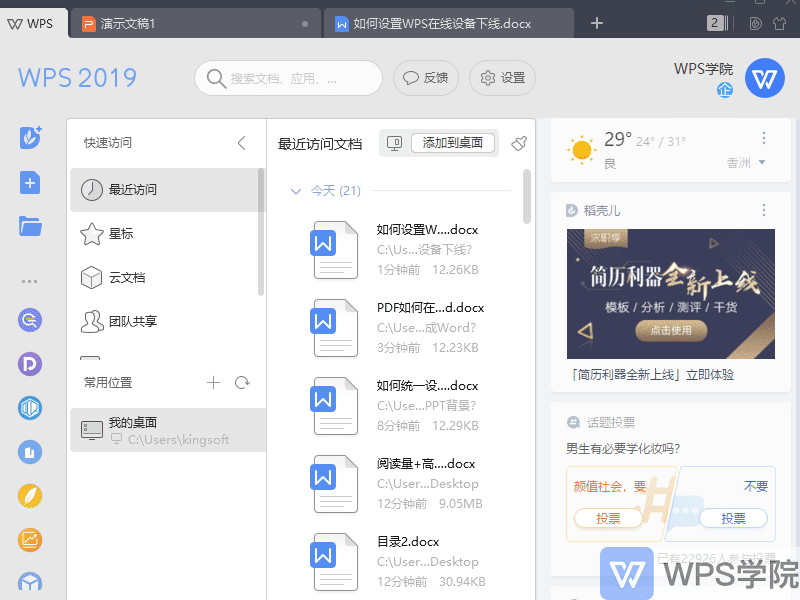The height and width of the screenshot is (600, 800).
Task: Create new document with sidebar plus icon
Action: tap(30, 183)
